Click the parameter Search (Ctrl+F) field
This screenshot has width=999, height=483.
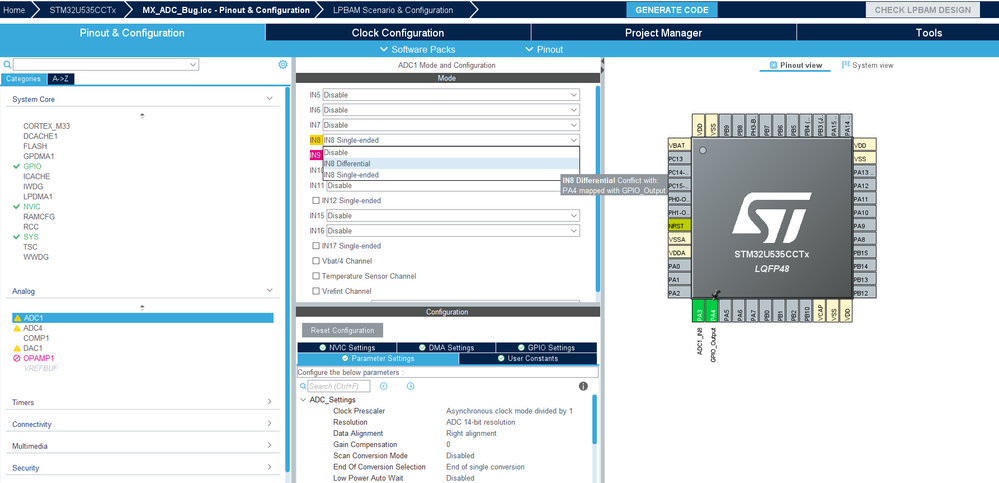[x=338, y=386]
